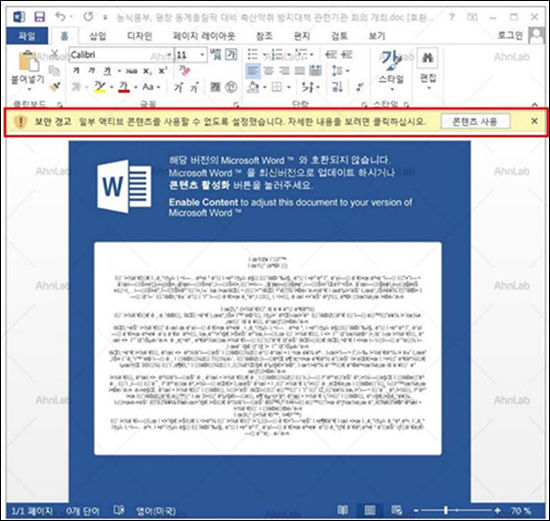Click the zoom slider handle in status bar
Viewport: 550px width, 521px height.
pos(445,510)
